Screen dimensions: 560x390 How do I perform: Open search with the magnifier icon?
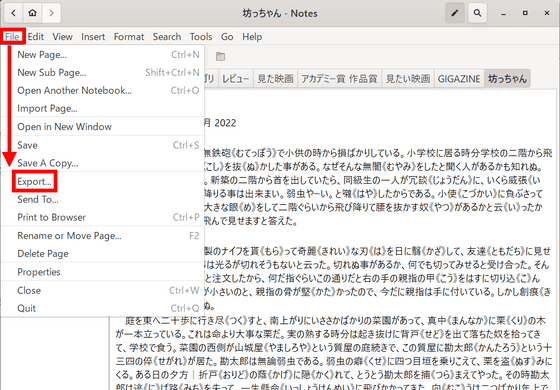pos(477,13)
